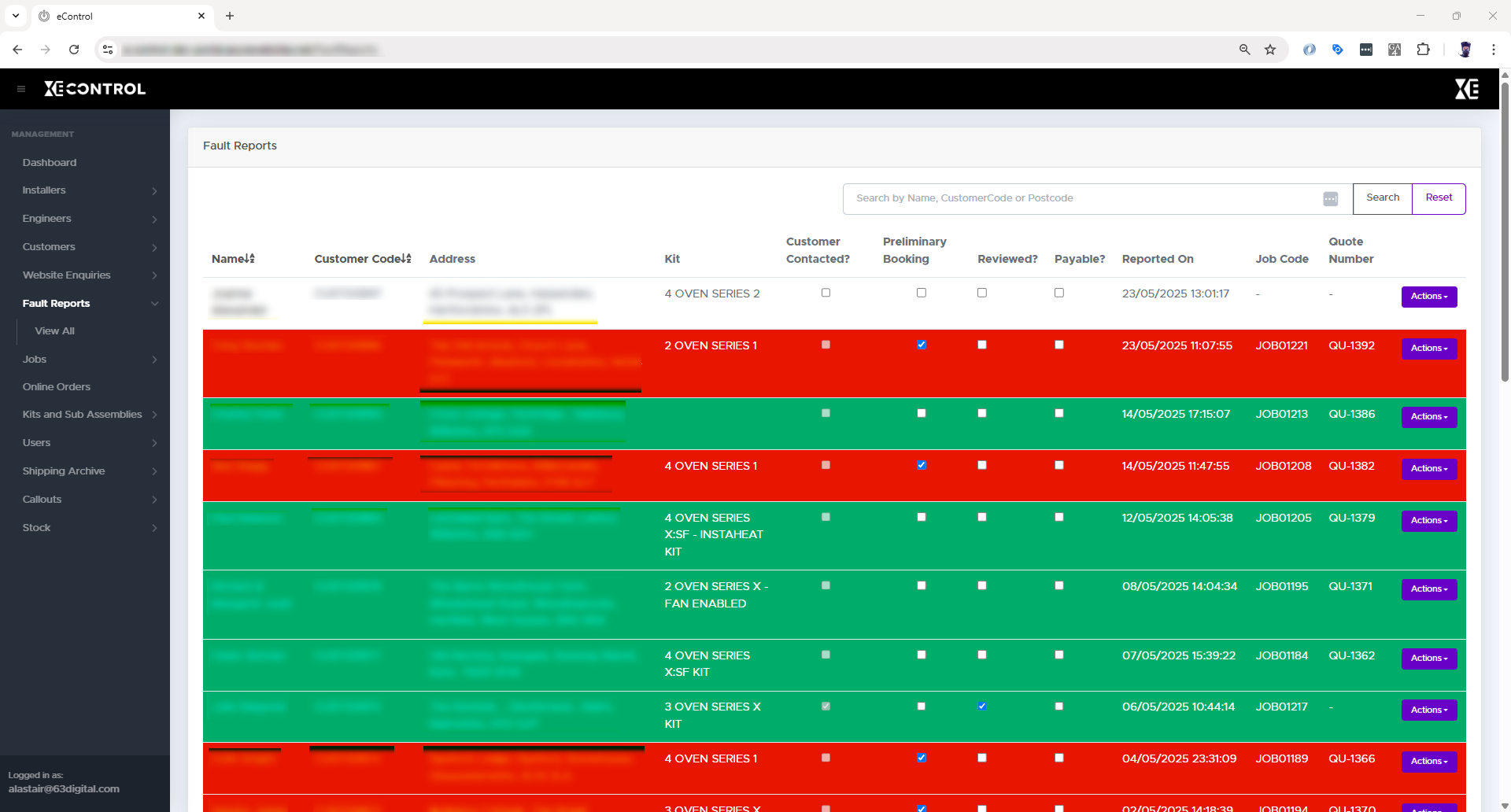The image size is (1511, 812).
Task: Tick Reviewed for the 23/05/2025 13:01:17 row
Action: point(982,293)
